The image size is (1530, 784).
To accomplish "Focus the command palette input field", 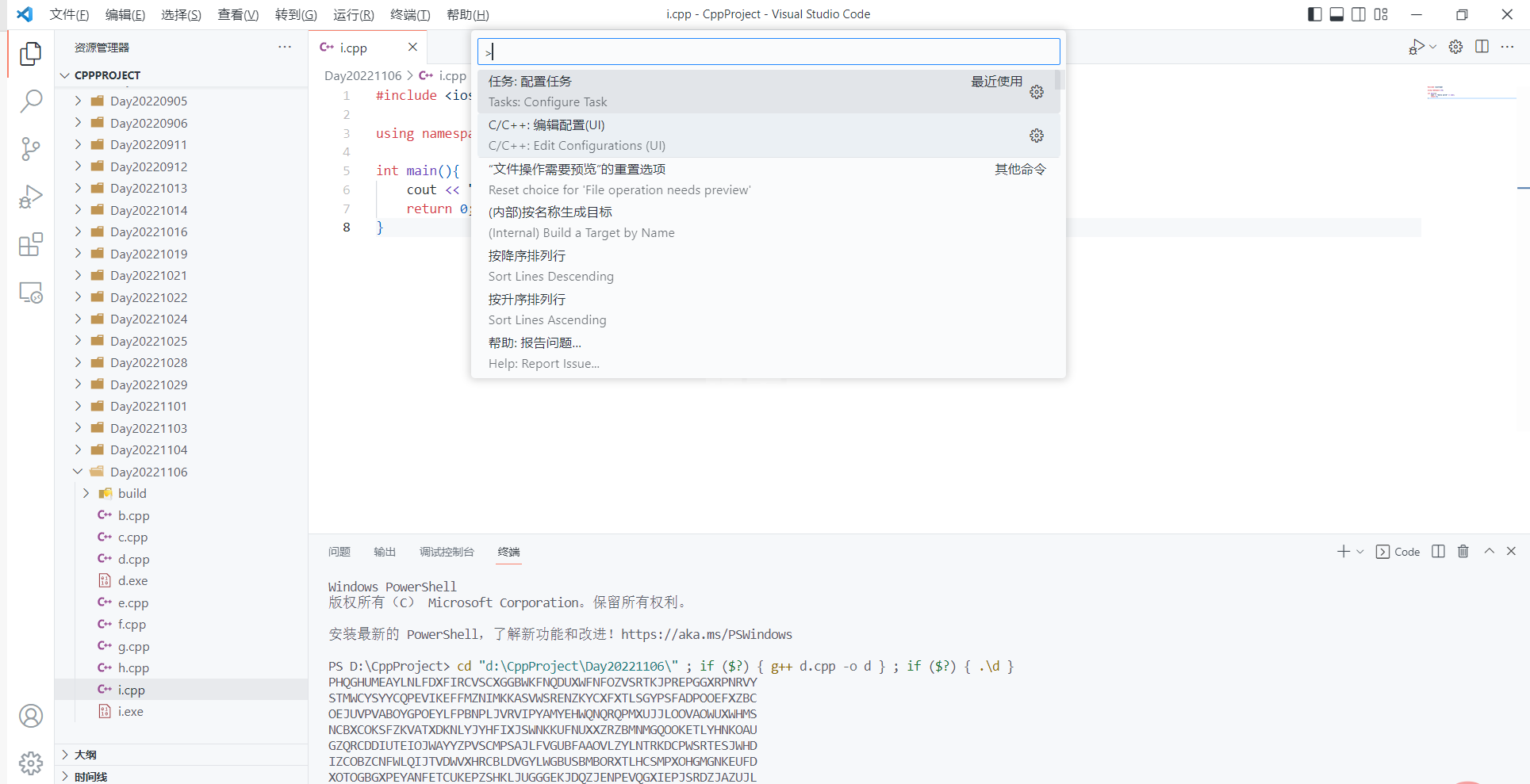I will 768,52.
